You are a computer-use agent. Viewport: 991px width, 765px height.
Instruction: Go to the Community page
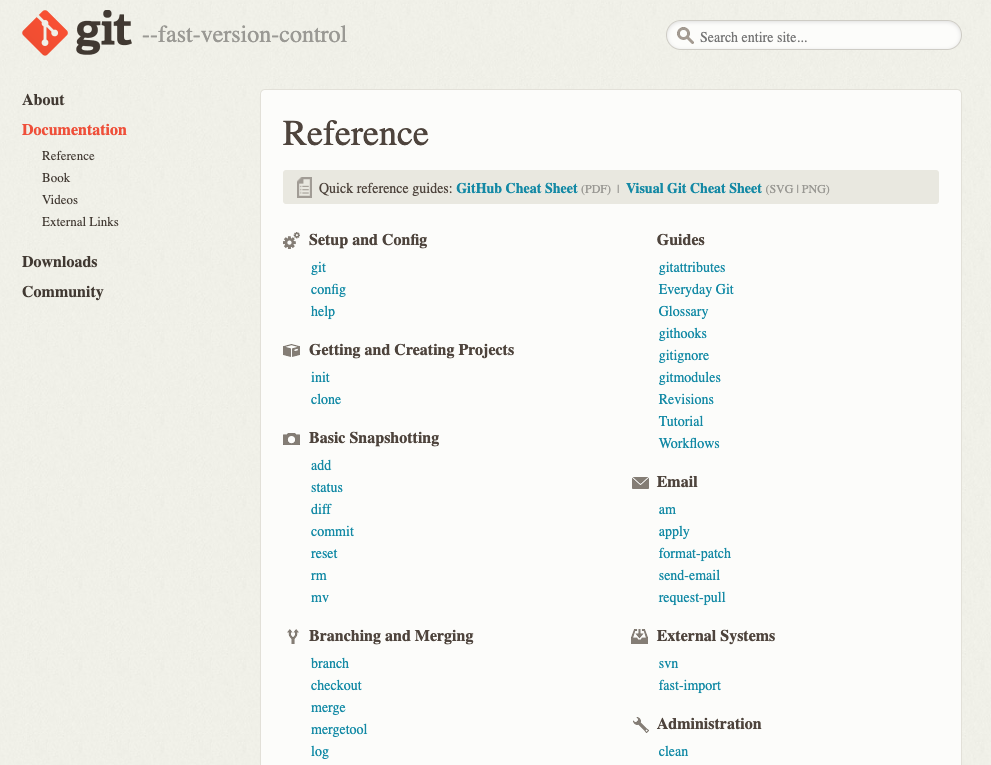pos(63,291)
